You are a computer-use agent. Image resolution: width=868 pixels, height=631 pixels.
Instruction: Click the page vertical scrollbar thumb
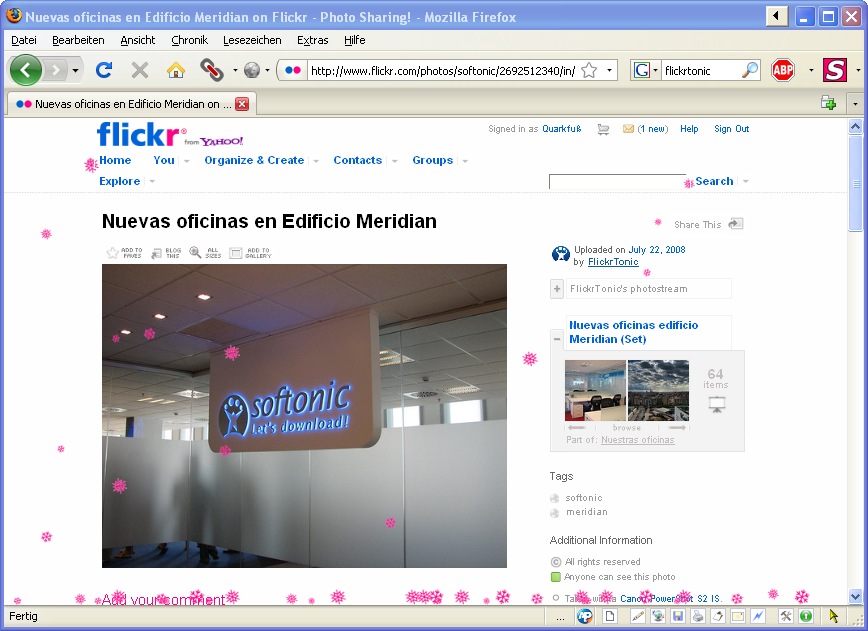tap(855, 183)
